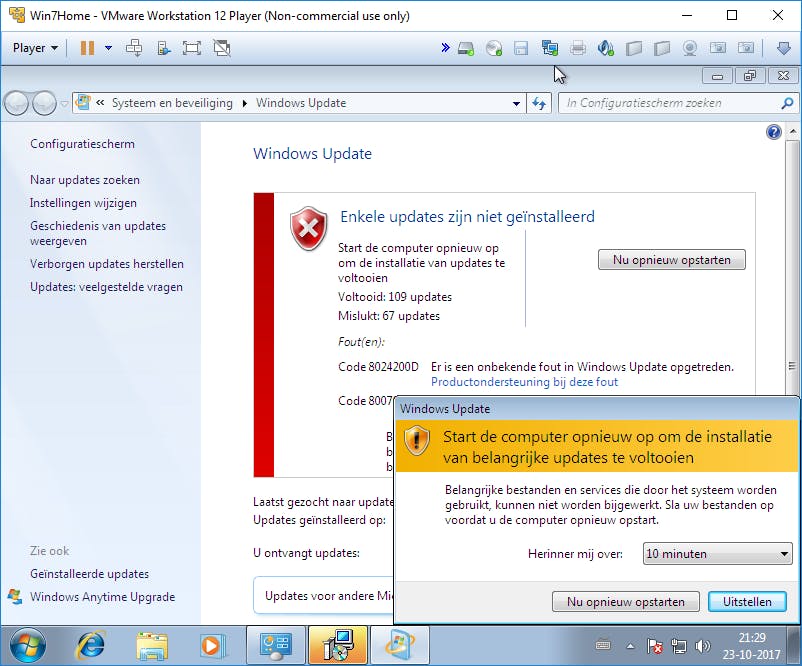The height and width of the screenshot is (666, 802).
Task: Click the sound card device icon
Action: click(606, 49)
